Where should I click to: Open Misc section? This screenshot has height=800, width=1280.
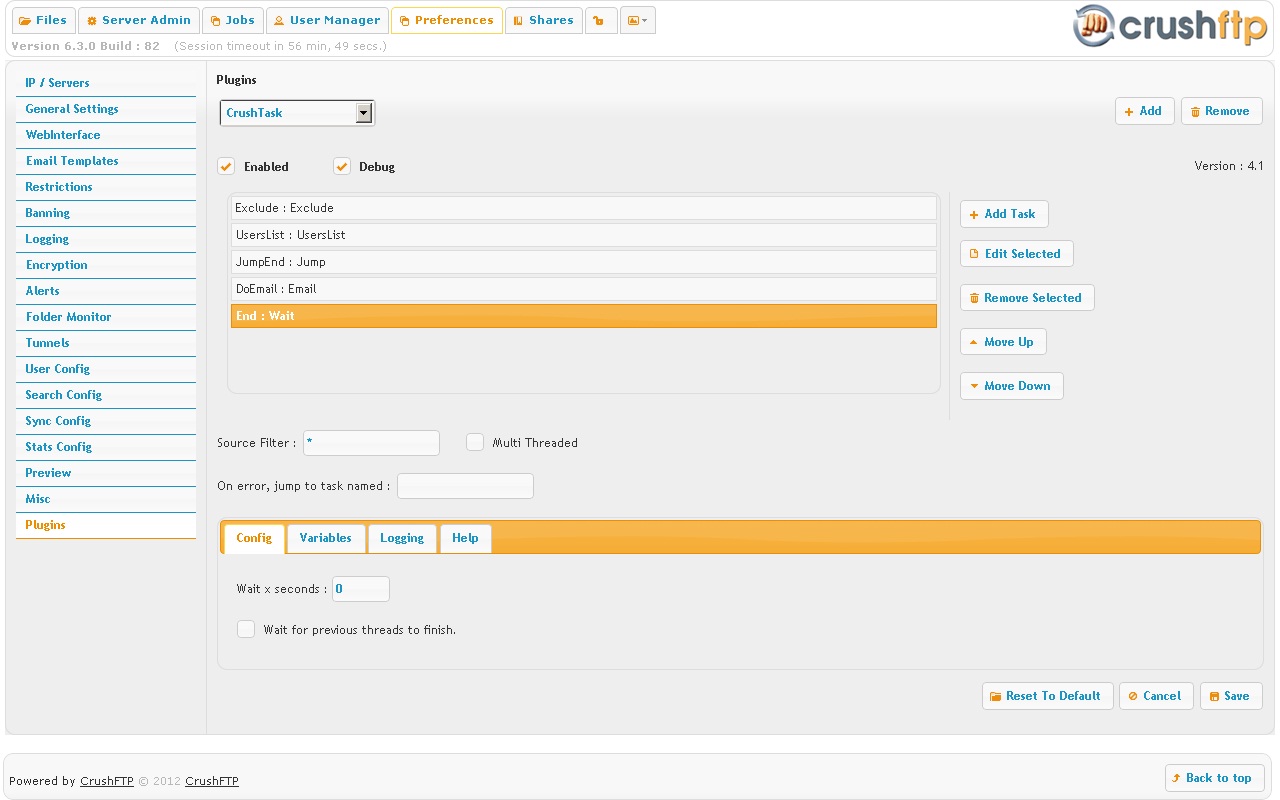[x=106, y=499]
